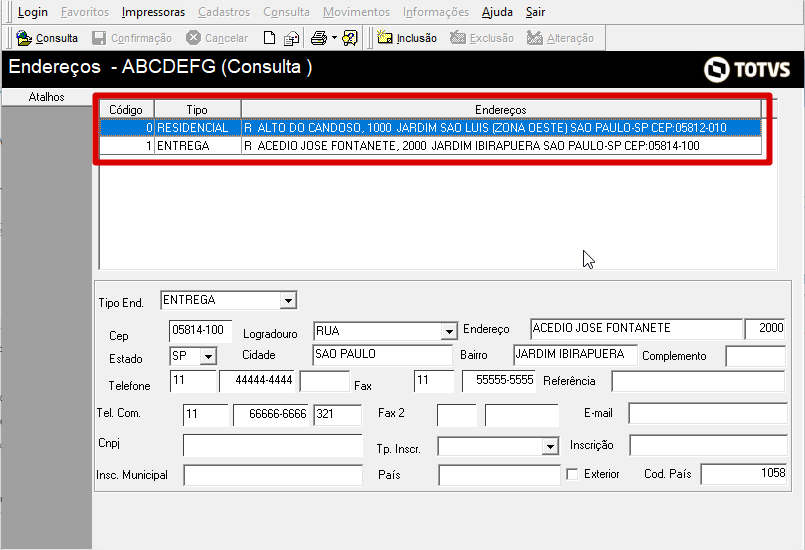Click the Inscrição field

(708, 445)
